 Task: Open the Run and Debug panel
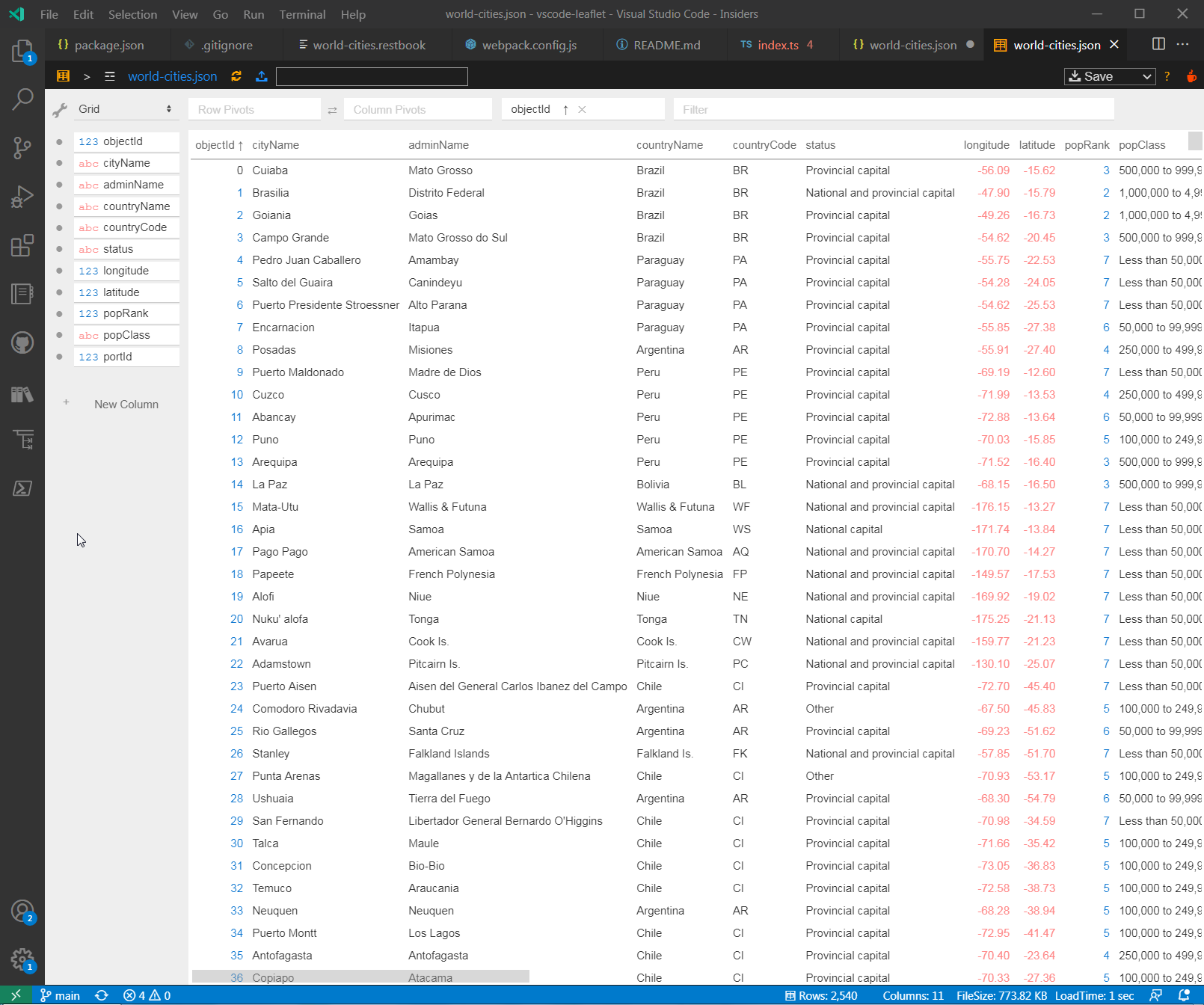22,196
